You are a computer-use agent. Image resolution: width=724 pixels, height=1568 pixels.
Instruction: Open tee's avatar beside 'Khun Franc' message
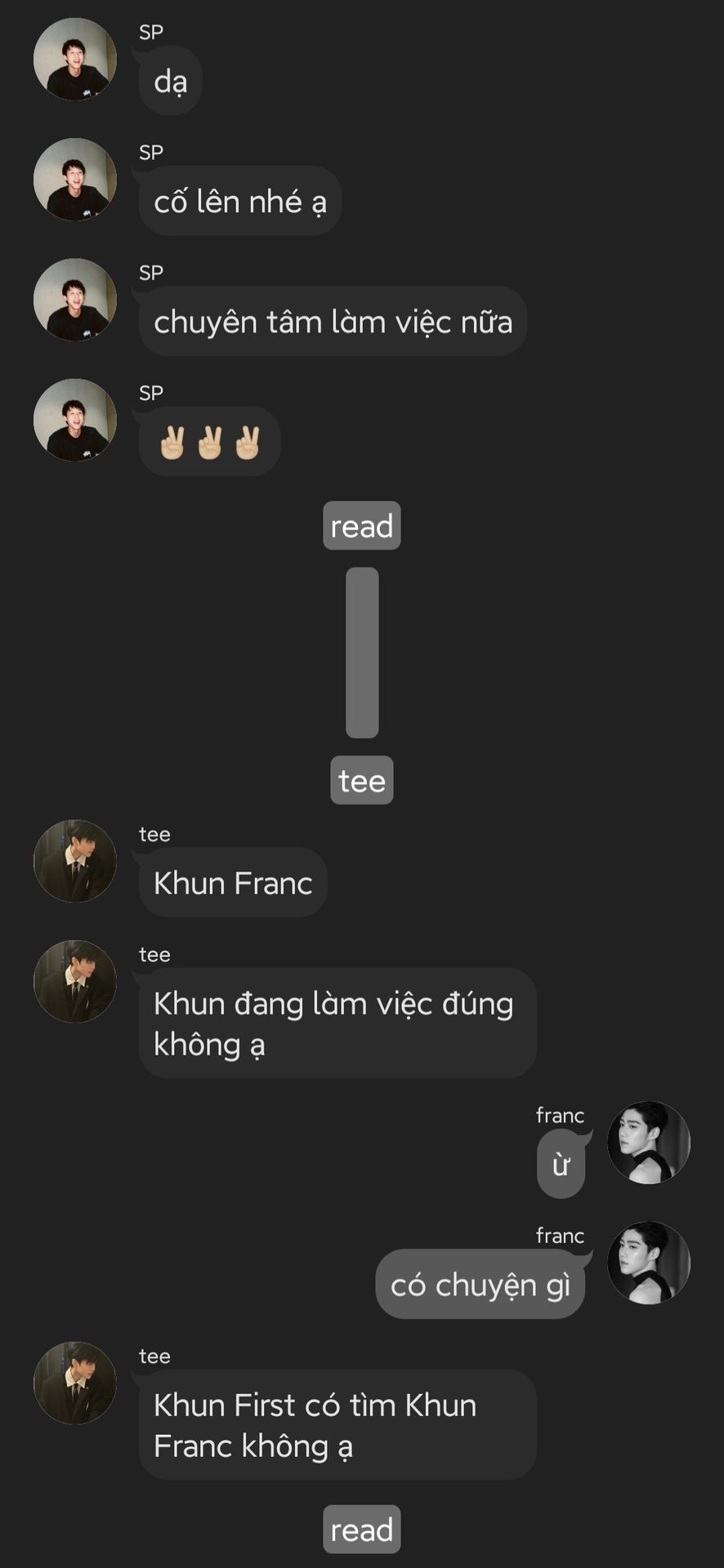pos(74,862)
